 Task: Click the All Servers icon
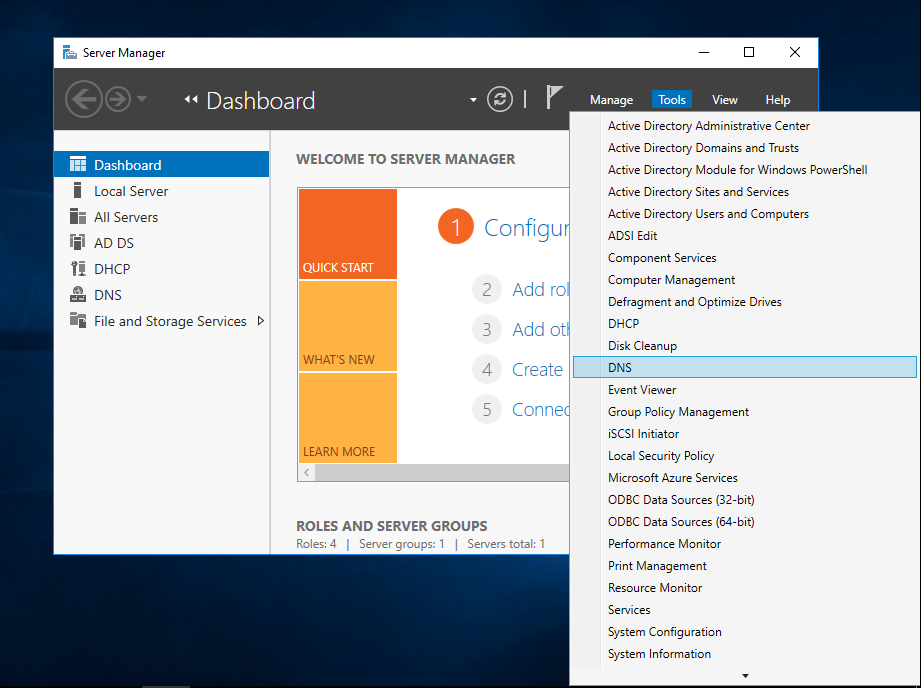pyautogui.click(x=78, y=216)
